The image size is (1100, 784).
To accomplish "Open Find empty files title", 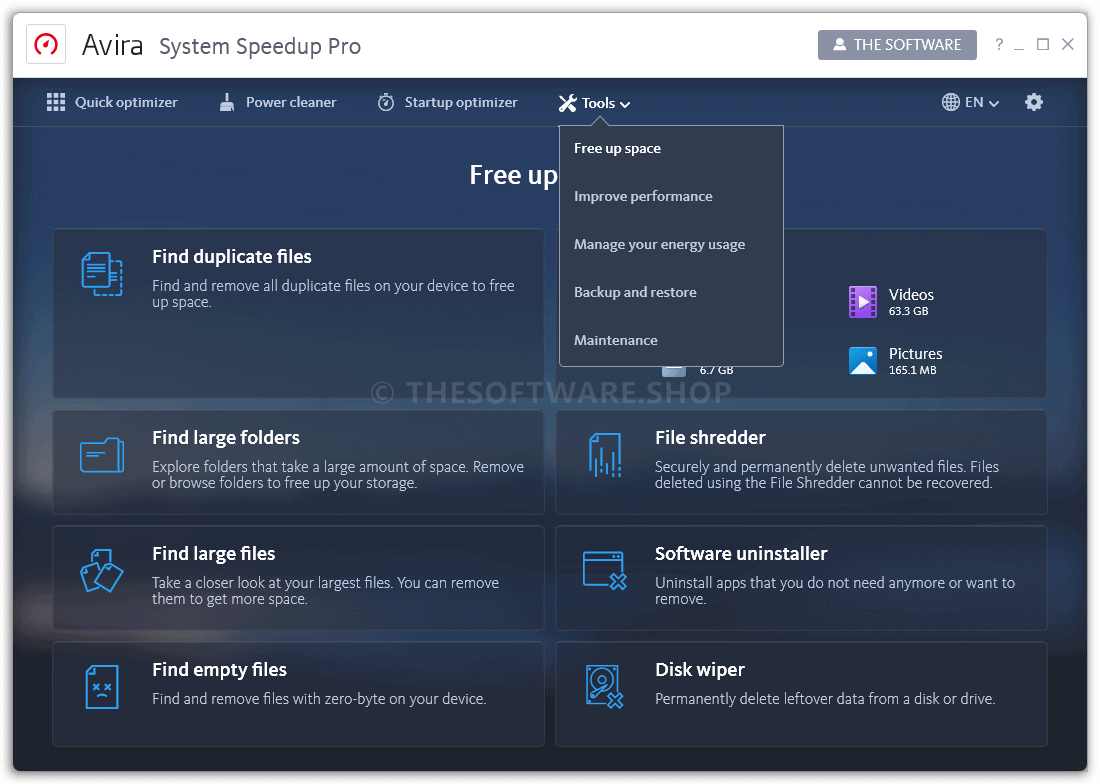I will (220, 670).
